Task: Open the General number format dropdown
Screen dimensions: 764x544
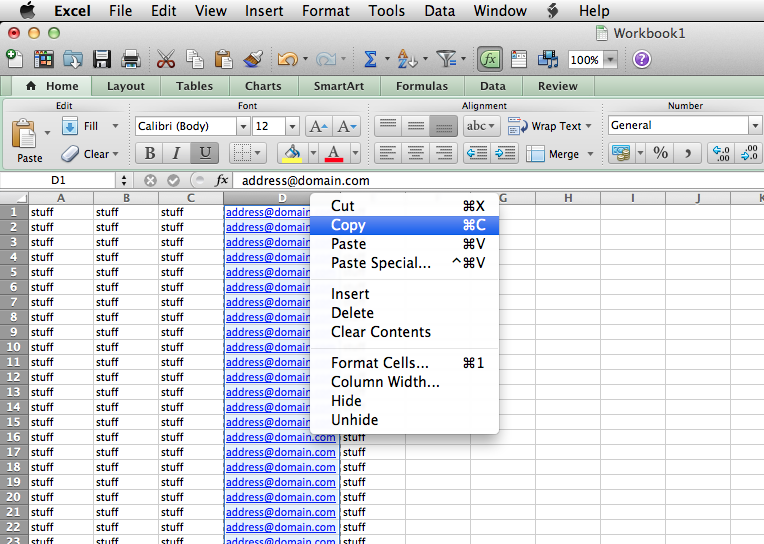Action: coord(755,126)
